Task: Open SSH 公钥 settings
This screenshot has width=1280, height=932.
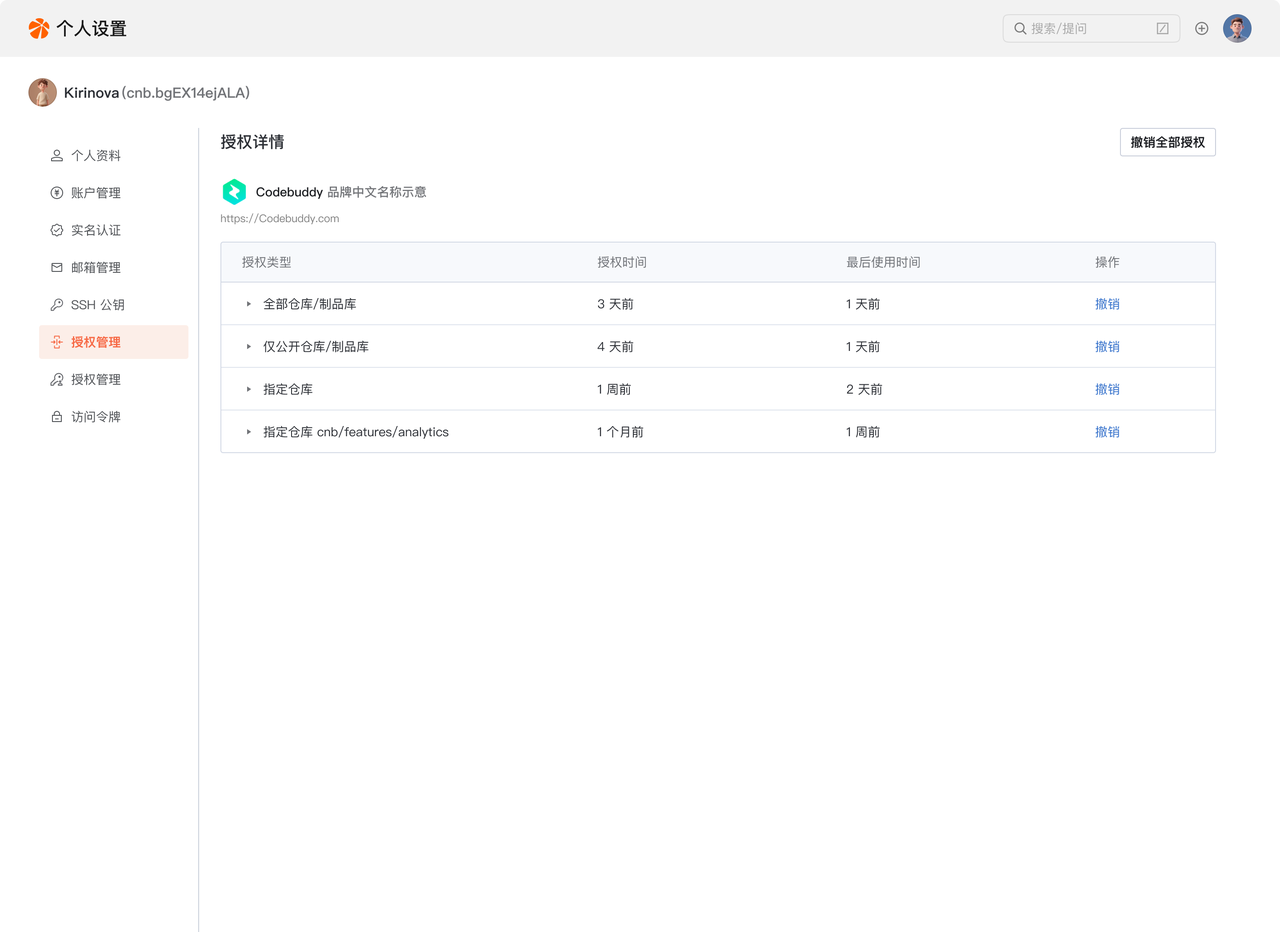Action: 97,305
